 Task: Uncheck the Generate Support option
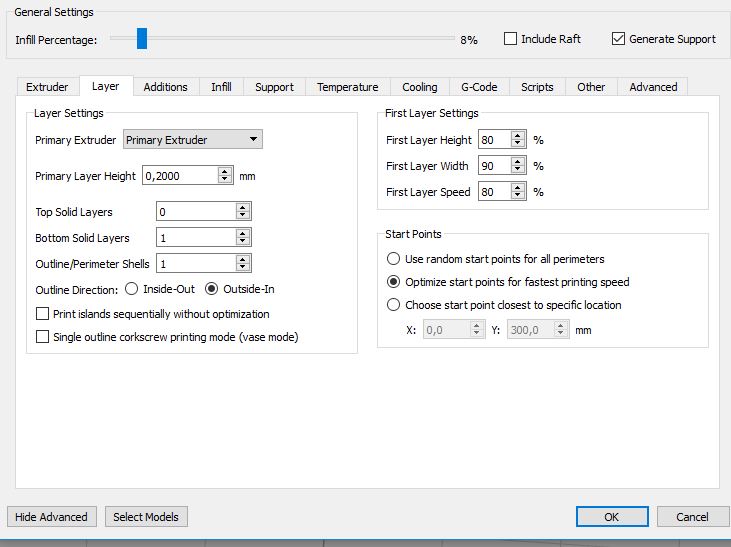[618, 39]
